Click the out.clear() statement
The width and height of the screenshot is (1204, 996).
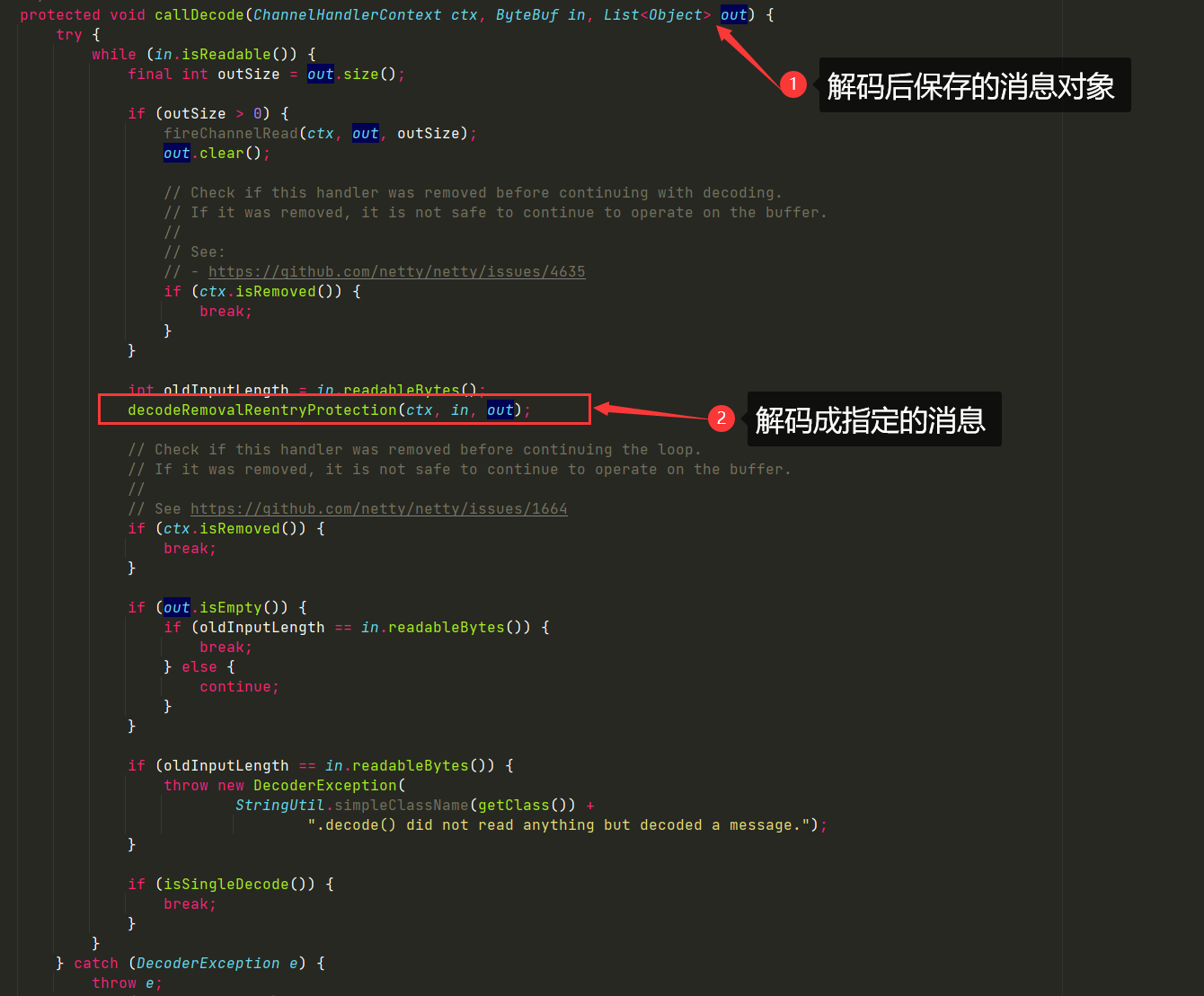click(x=217, y=153)
